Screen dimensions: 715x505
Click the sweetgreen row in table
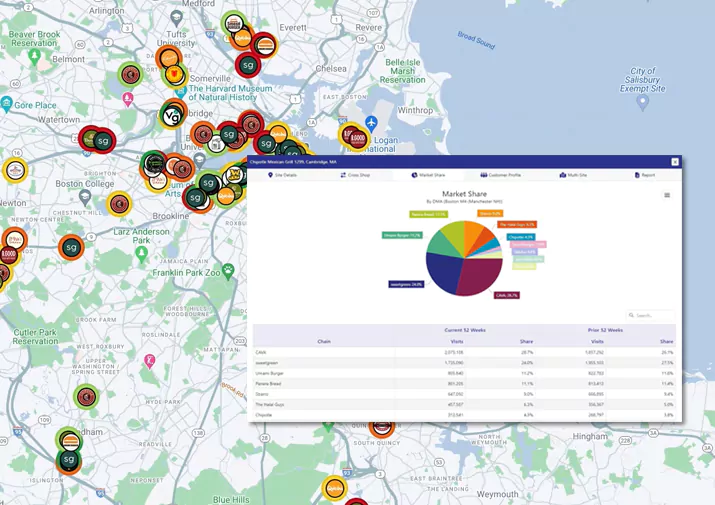(x=464, y=363)
